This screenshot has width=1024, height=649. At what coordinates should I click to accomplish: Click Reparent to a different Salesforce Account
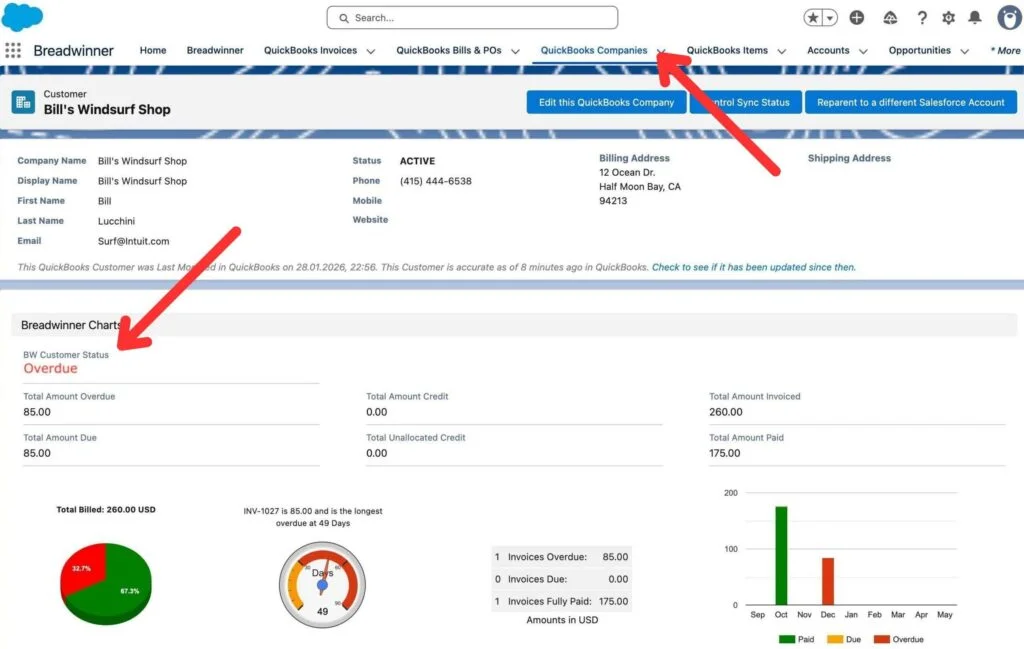pos(910,102)
